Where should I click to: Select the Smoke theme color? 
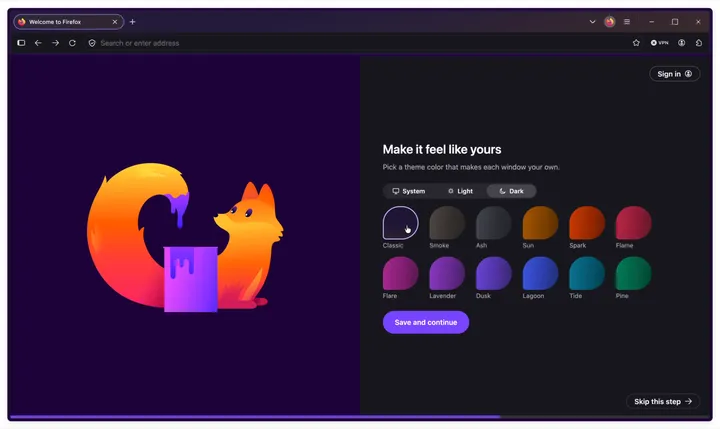coord(447,223)
